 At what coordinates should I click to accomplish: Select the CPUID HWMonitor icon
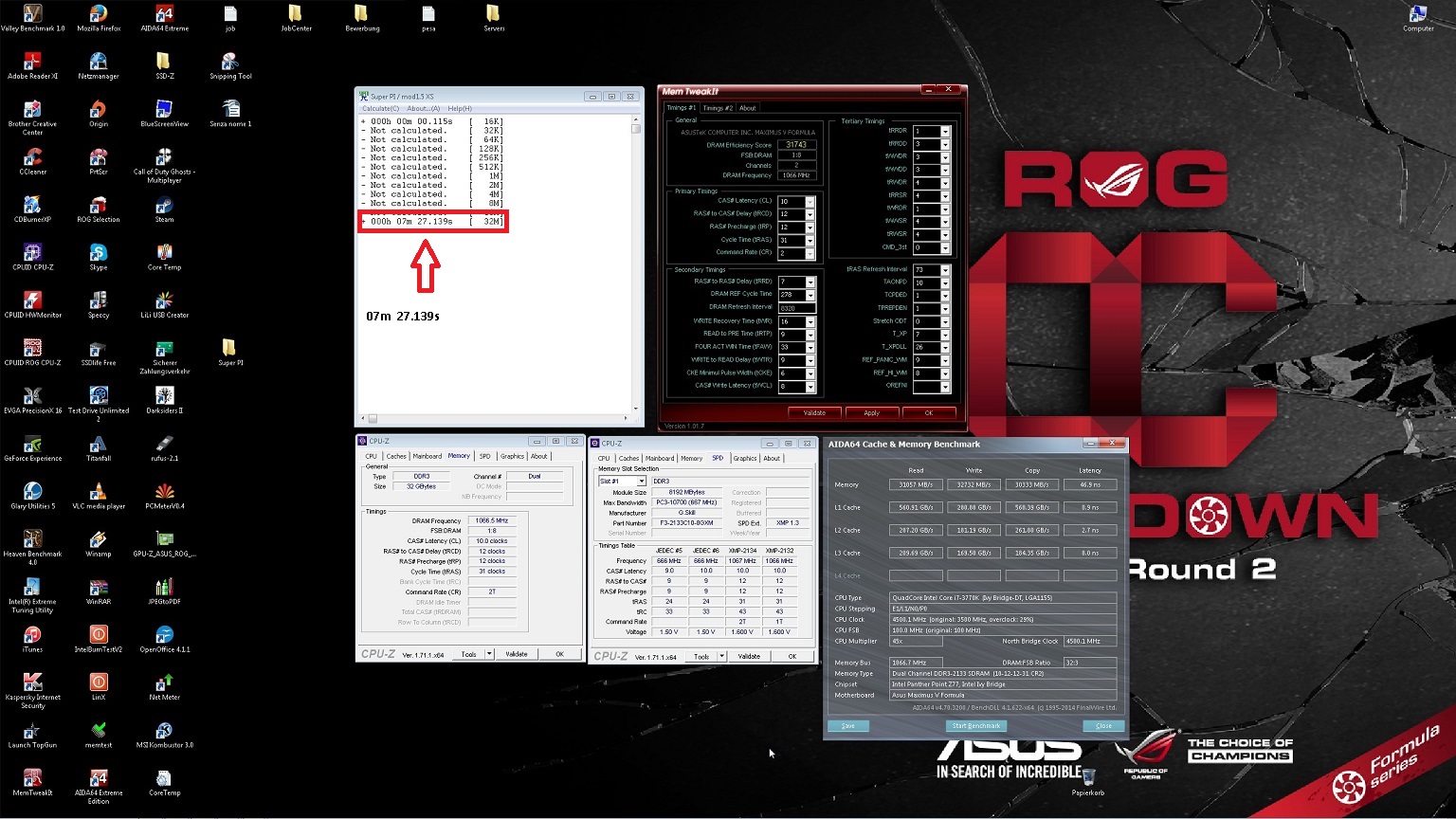click(x=32, y=304)
